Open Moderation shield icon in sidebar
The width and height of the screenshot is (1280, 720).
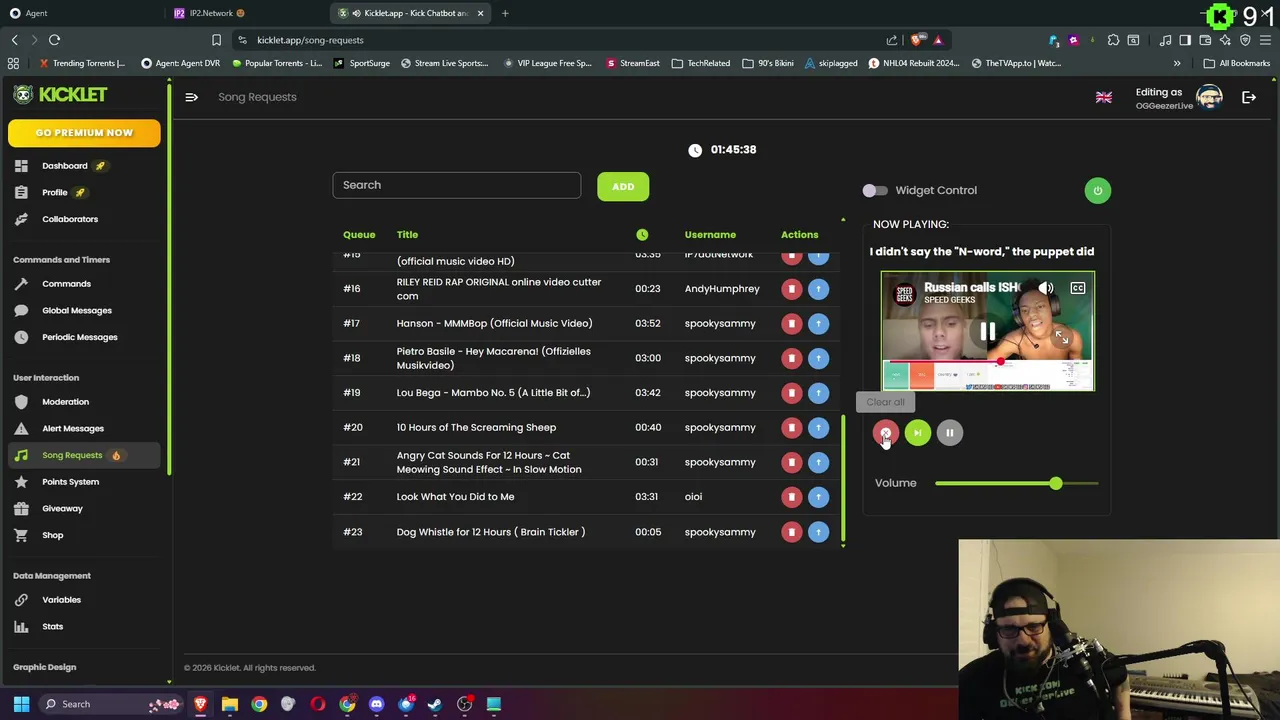(x=21, y=402)
